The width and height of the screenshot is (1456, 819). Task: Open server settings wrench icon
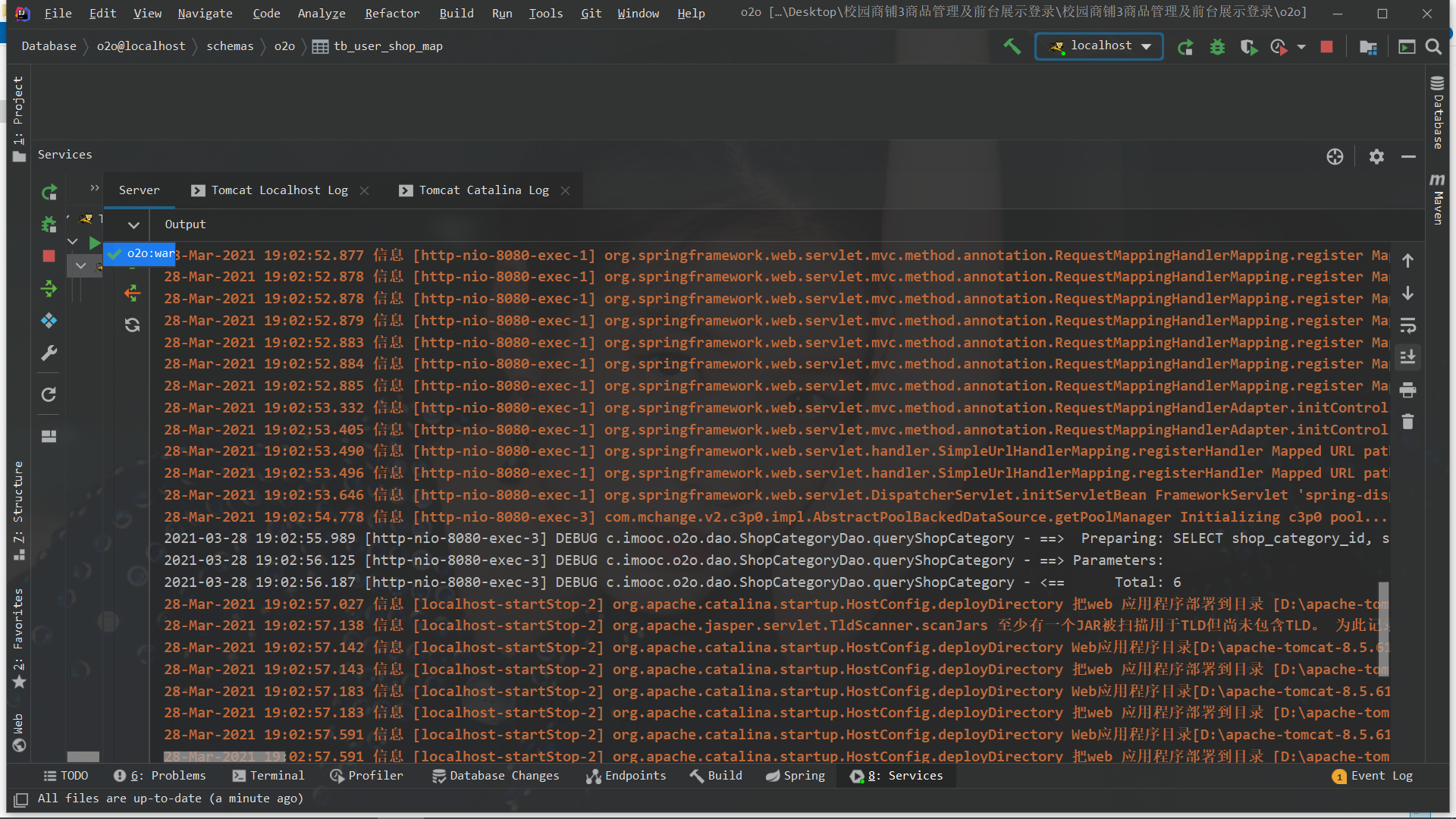[x=49, y=353]
